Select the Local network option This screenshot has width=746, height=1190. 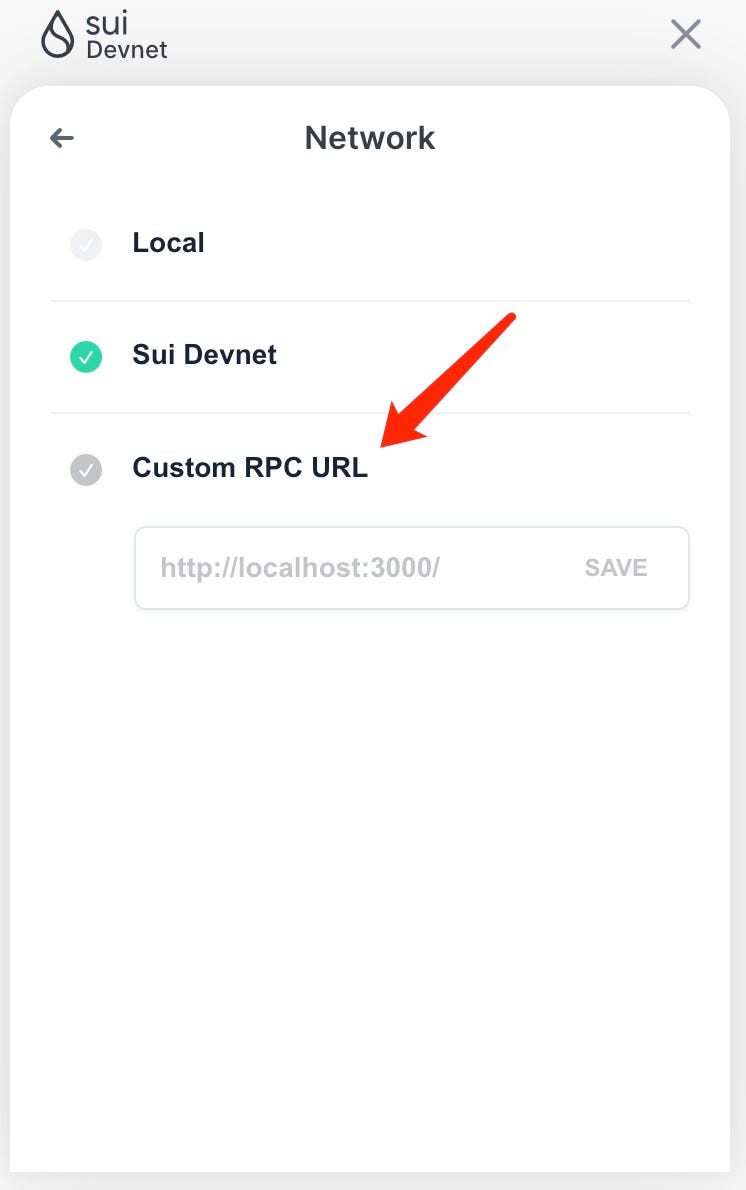[168, 242]
